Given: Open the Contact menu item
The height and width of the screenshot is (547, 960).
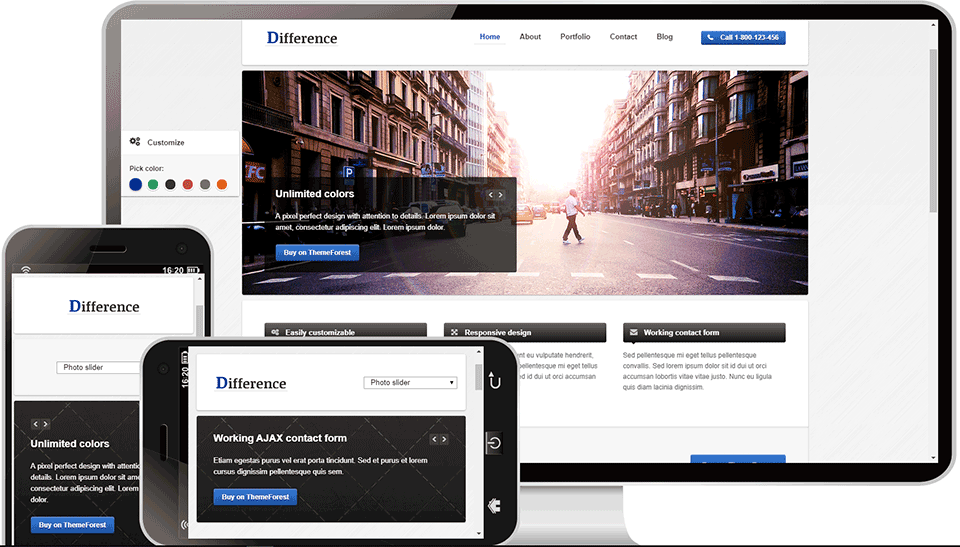Looking at the screenshot, I should [x=623, y=37].
